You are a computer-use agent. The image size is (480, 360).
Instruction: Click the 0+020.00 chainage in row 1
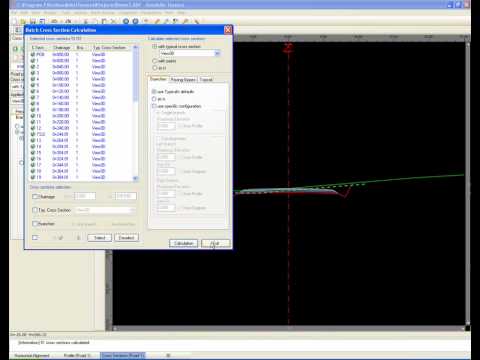click(61, 61)
